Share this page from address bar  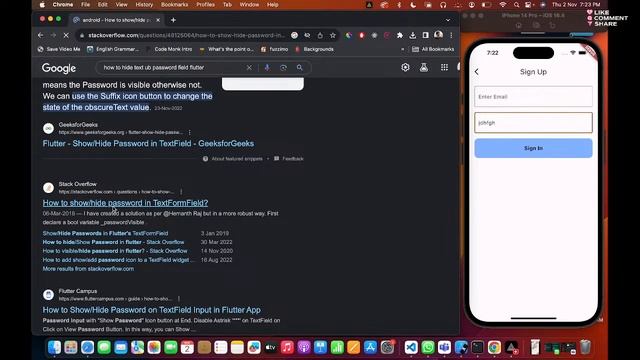pyautogui.click(x=320, y=36)
